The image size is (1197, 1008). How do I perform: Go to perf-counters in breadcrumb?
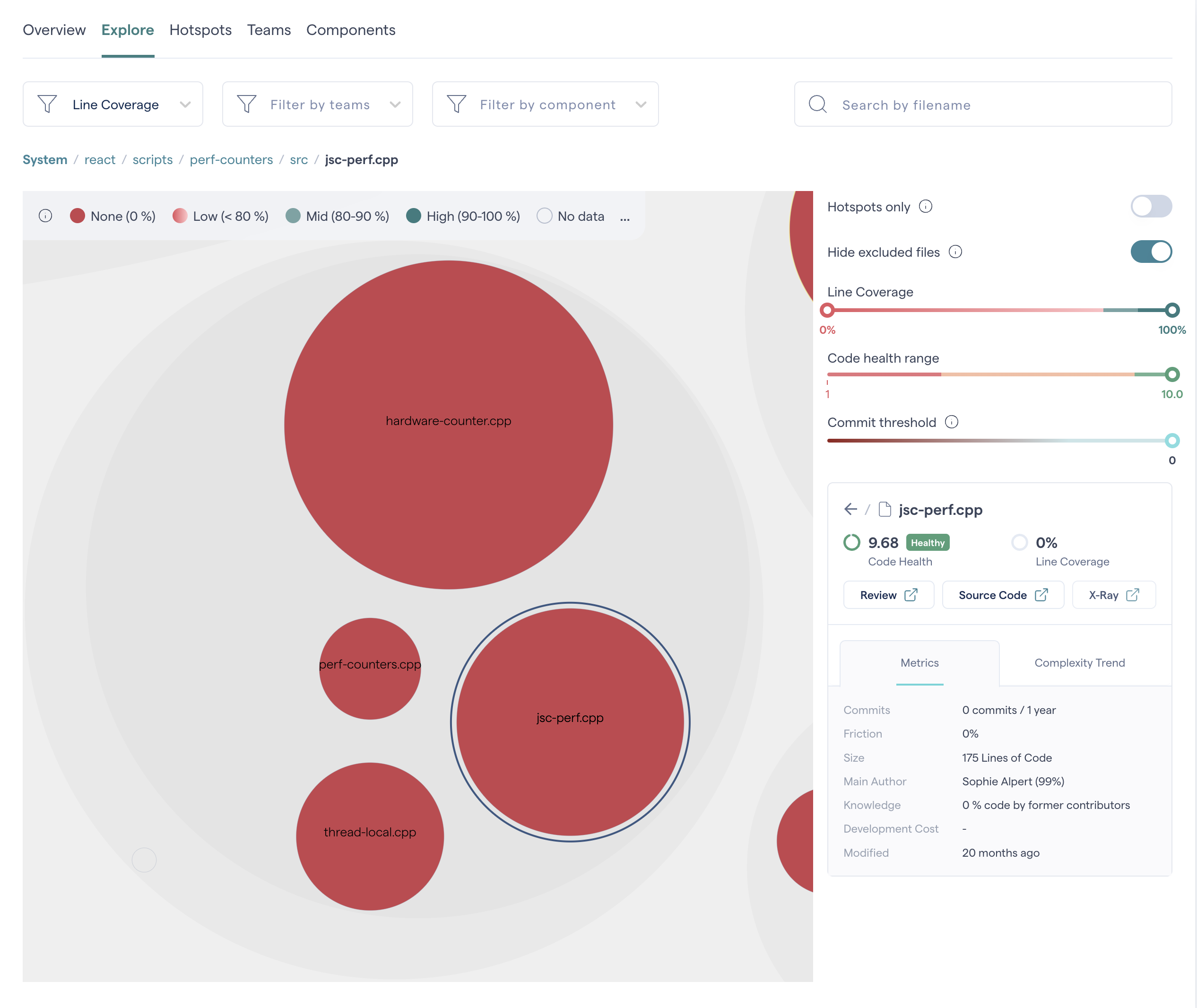pos(231,159)
